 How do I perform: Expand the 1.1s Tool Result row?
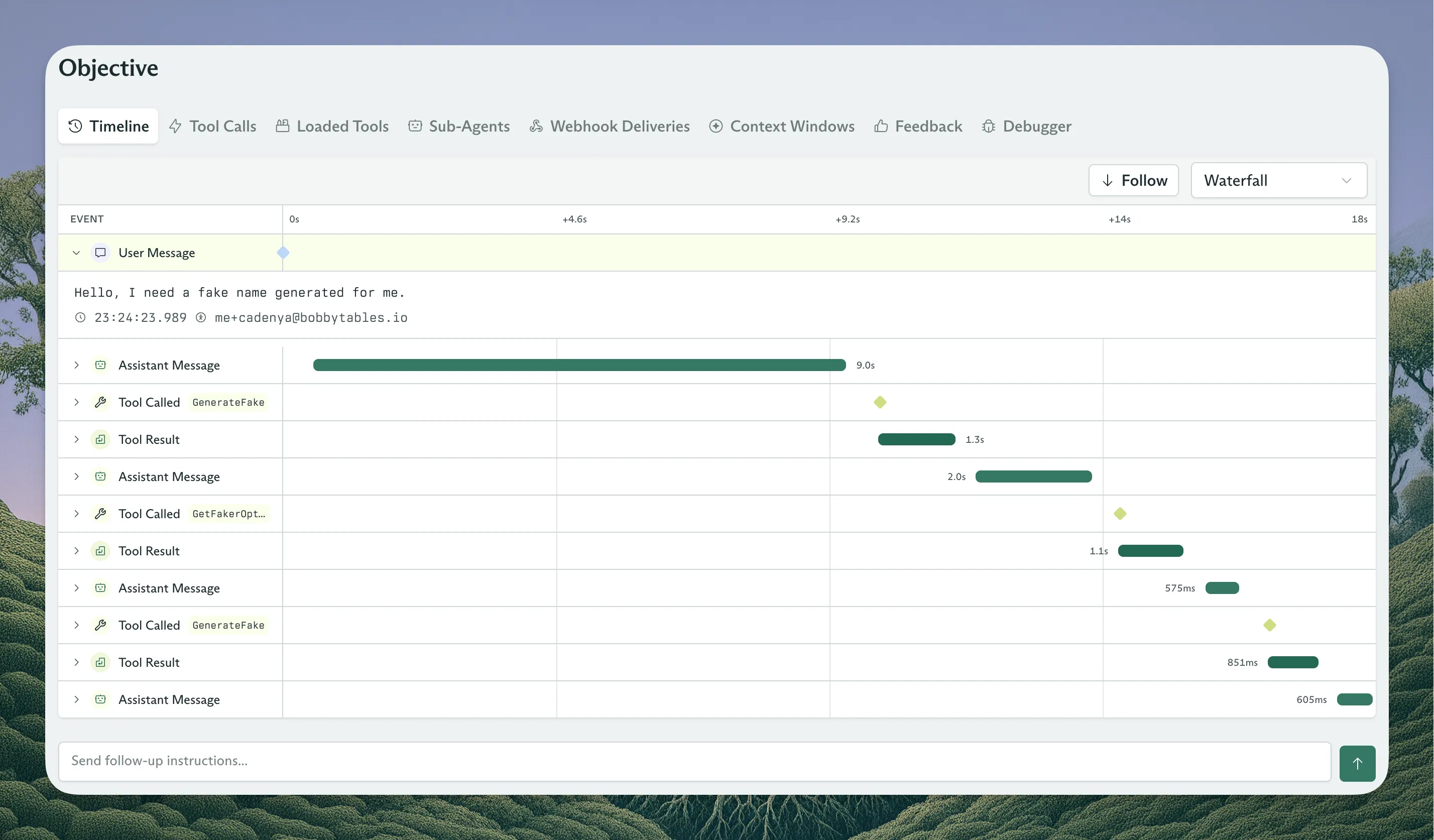[76, 551]
